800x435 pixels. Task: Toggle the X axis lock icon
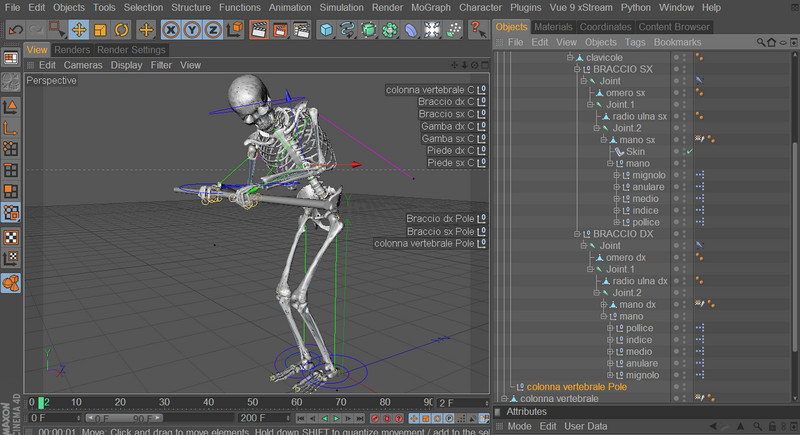point(171,30)
